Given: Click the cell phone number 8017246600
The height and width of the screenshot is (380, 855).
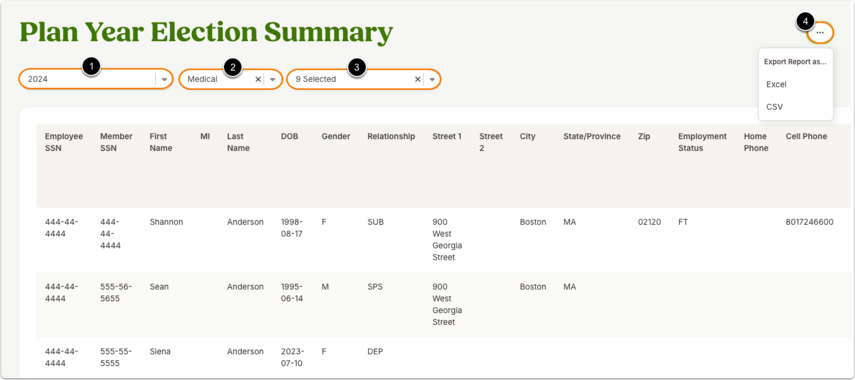Looking at the screenshot, I should pos(809,222).
